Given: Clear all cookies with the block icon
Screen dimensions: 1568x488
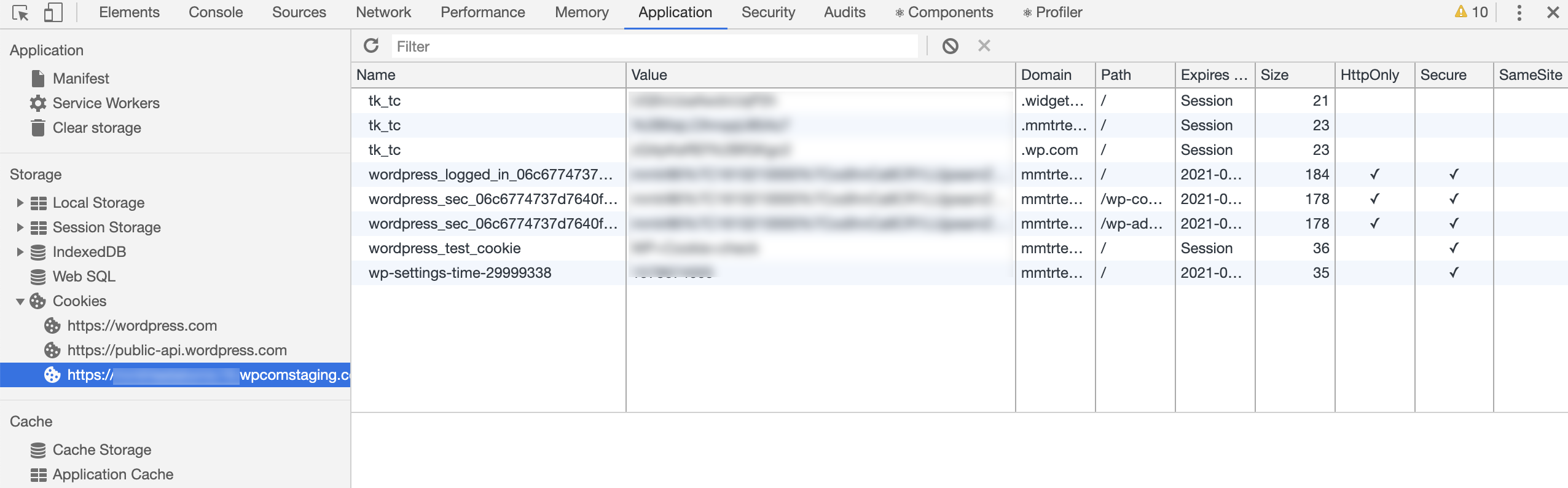Looking at the screenshot, I should click(950, 45).
